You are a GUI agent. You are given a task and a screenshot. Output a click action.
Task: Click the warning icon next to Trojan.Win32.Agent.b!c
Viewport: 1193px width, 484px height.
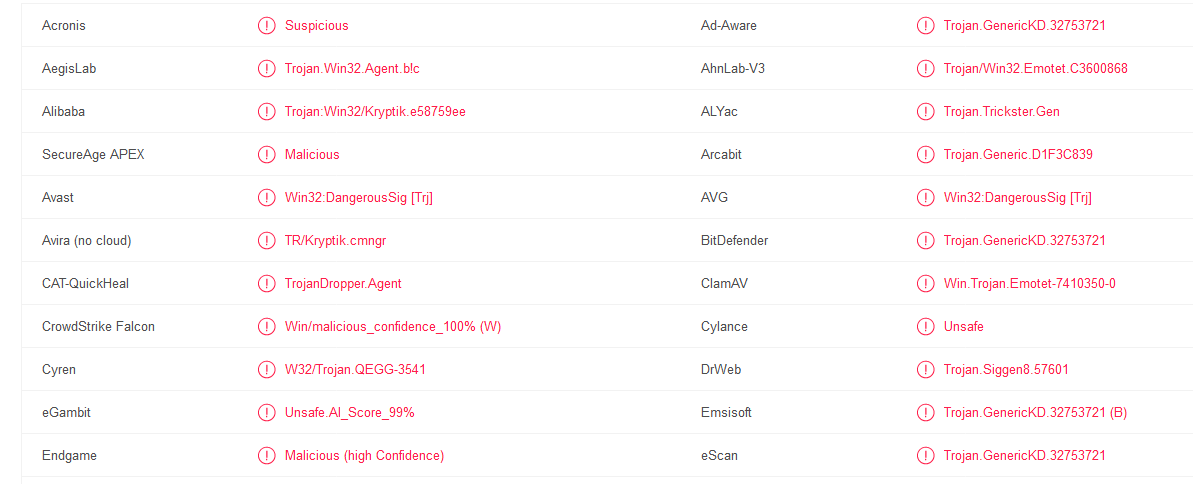point(266,68)
